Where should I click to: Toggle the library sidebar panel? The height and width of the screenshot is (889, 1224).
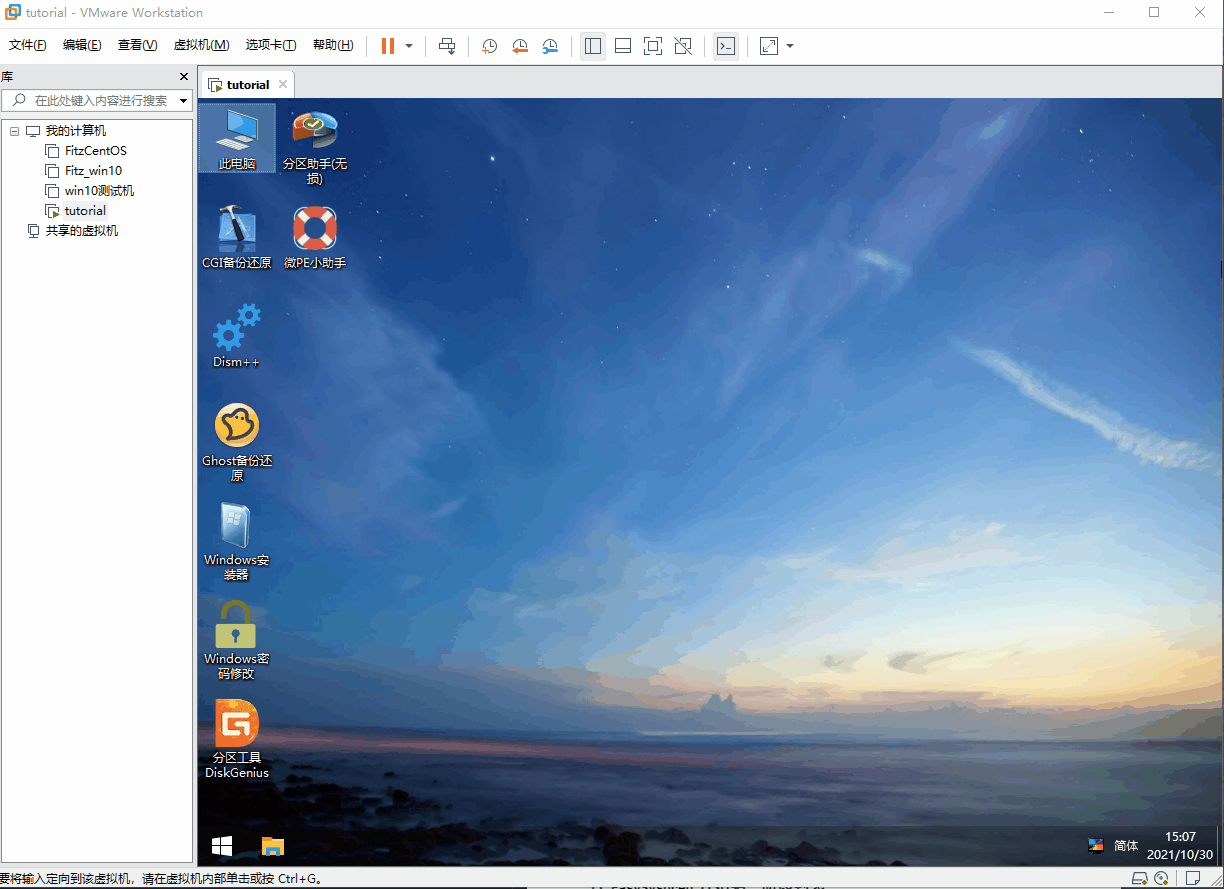click(593, 46)
